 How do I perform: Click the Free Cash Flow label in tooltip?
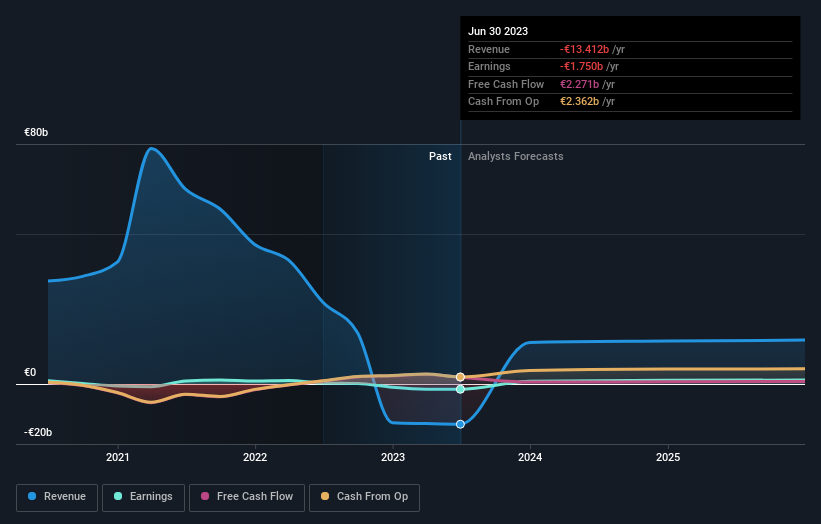point(506,84)
